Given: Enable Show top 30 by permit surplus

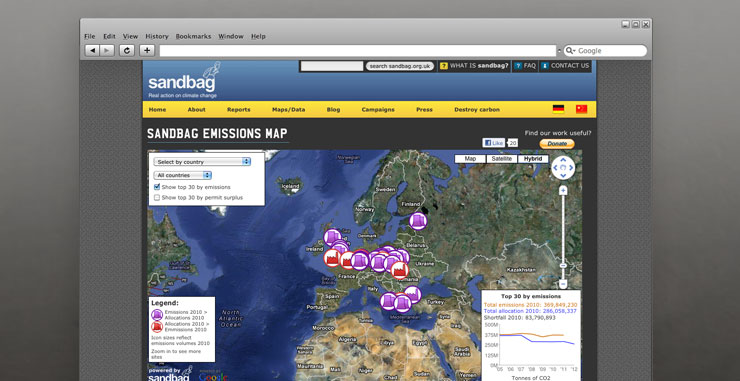Looking at the screenshot, I should 157,198.
